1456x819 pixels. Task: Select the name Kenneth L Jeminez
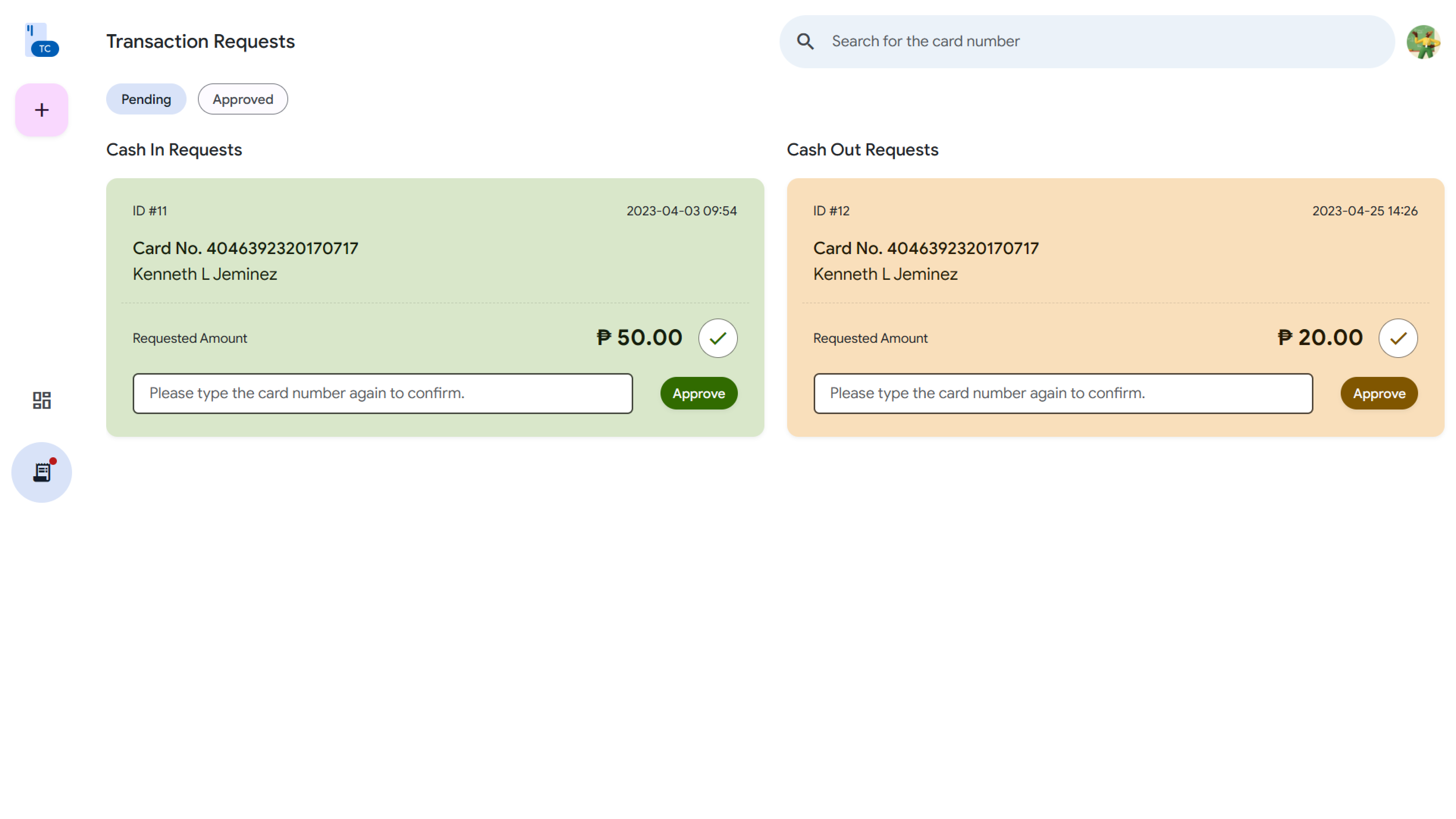(205, 273)
